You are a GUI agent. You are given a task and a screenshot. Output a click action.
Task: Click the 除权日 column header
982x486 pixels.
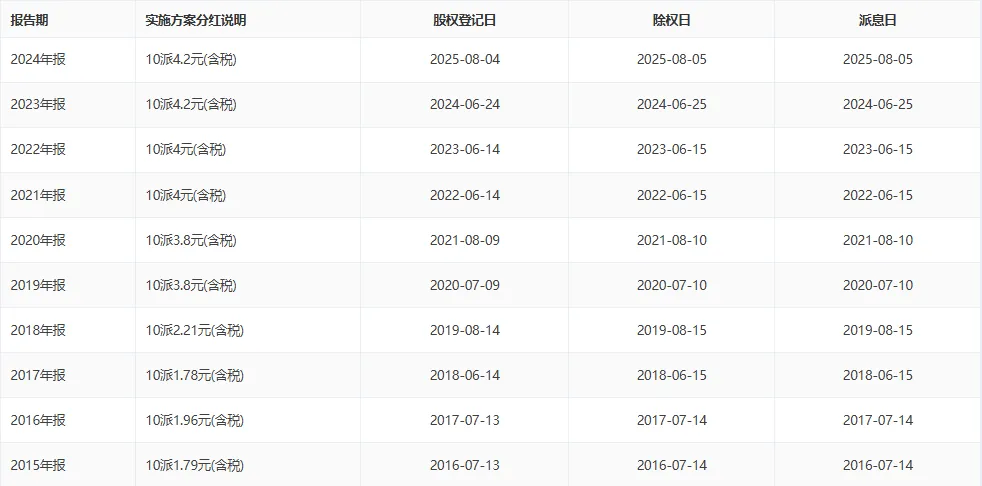pos(671,20)
